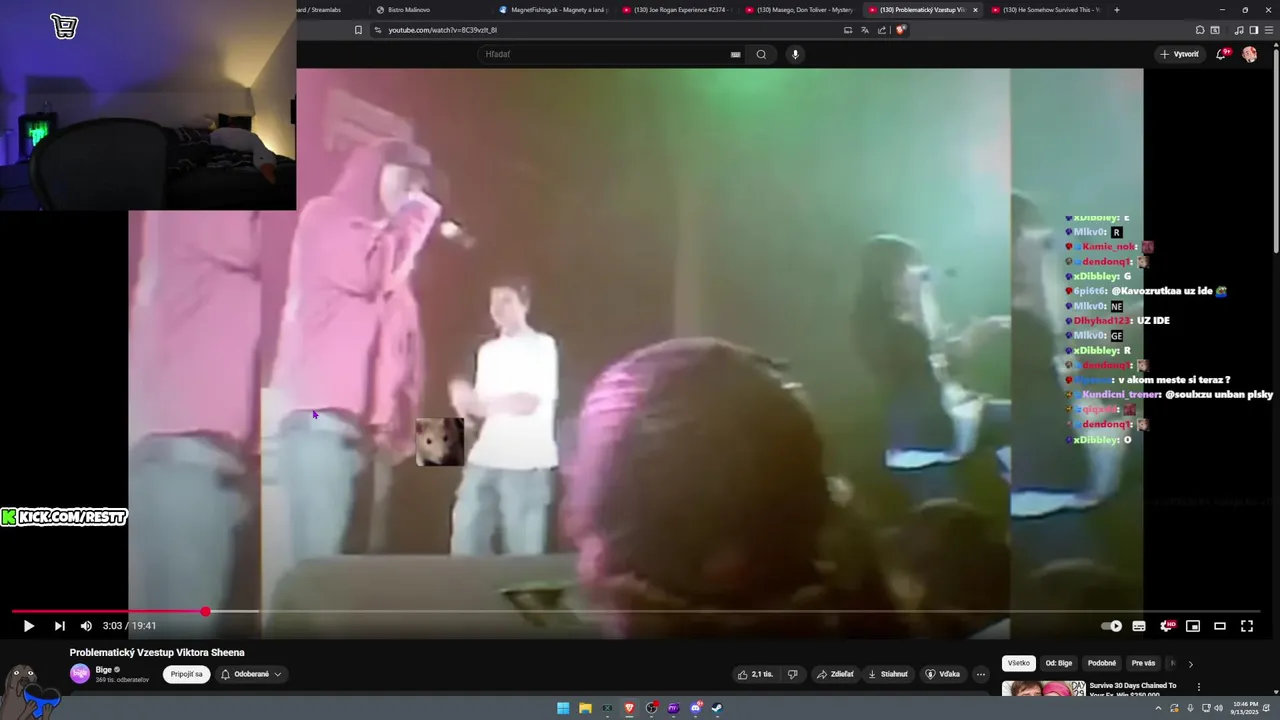This screenshot has width=1280, height=720.
Task: Switch to MagnetFishing.sk tab
Action: (x=553, y=10)
